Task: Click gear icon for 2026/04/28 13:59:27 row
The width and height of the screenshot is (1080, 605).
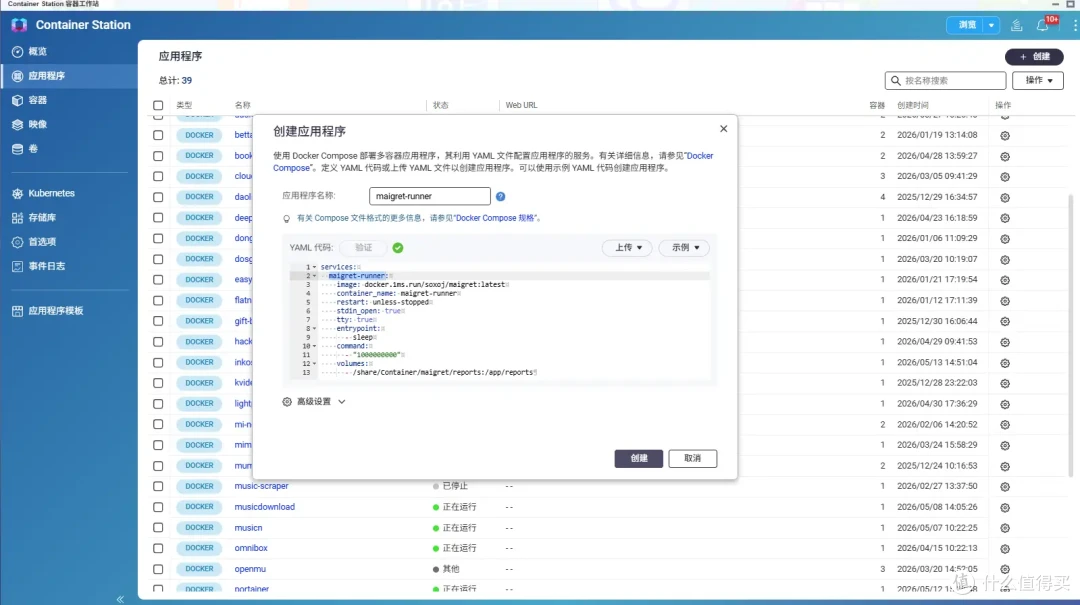Action: pyautogui.click(x=1005, y=156)
